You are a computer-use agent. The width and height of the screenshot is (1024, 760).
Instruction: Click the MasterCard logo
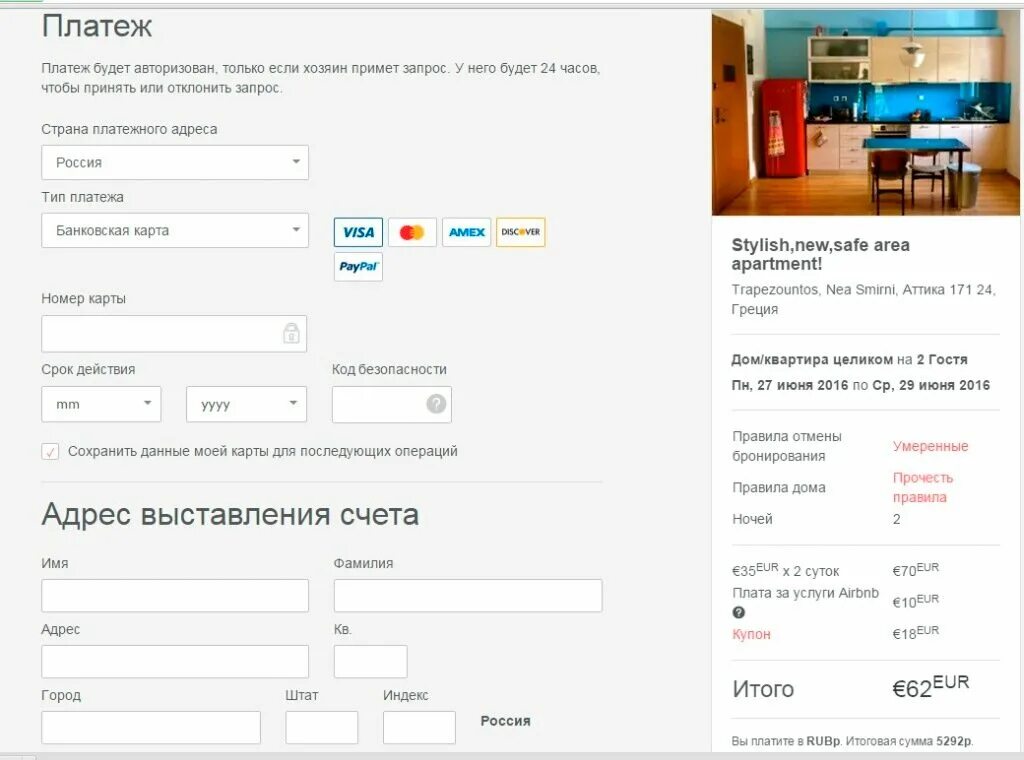coord(412,232)
